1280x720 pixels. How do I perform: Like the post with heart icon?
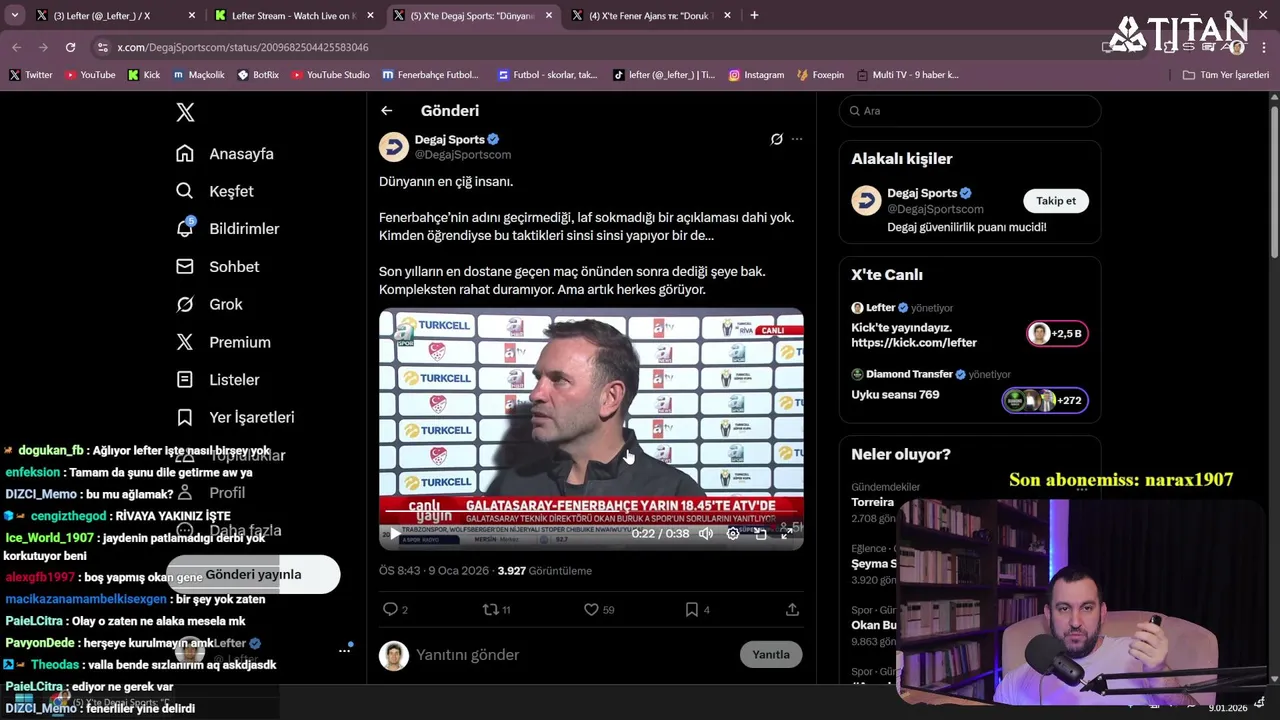[x=591, y=609]
